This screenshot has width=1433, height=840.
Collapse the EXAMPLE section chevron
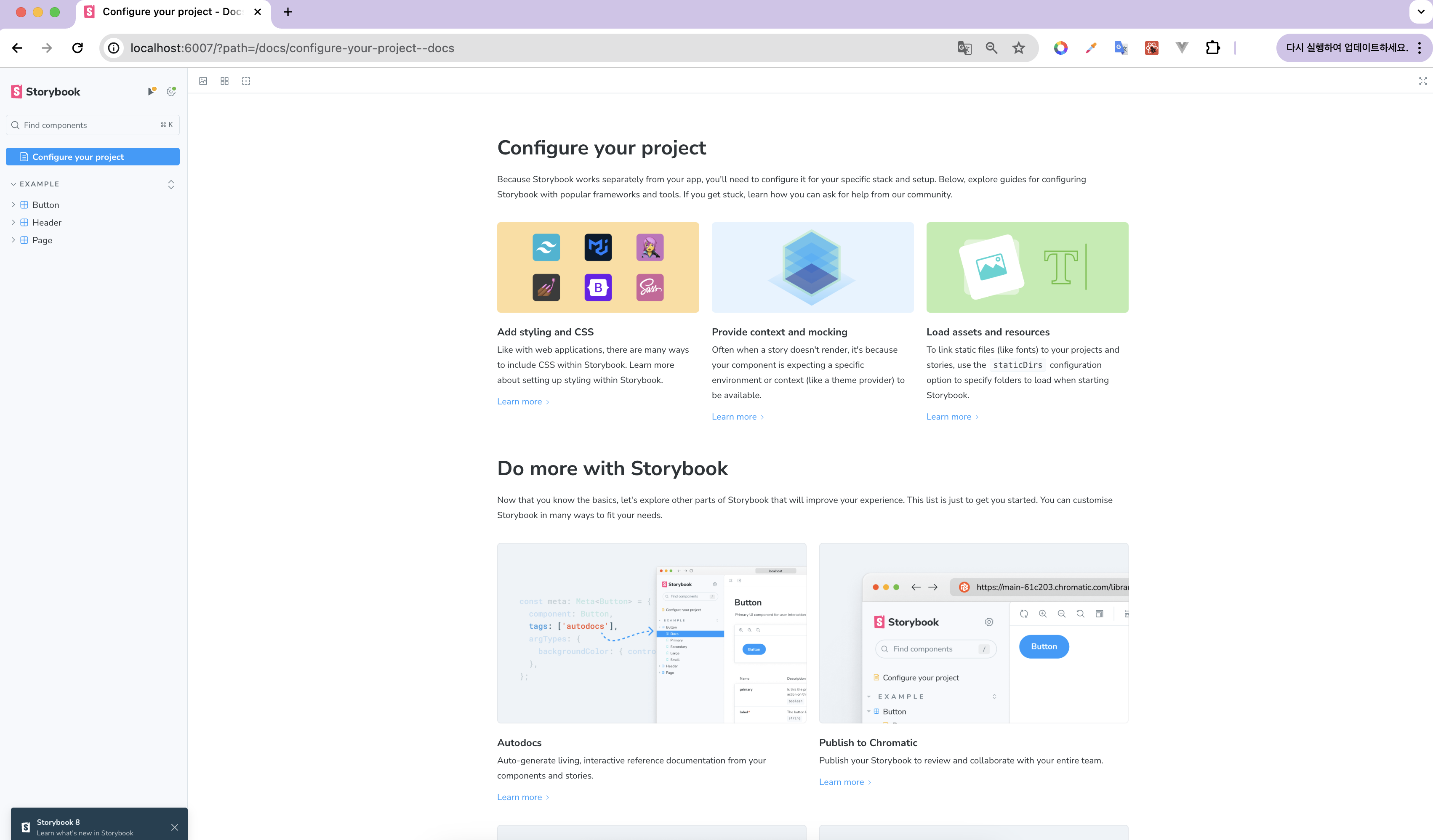13,184
